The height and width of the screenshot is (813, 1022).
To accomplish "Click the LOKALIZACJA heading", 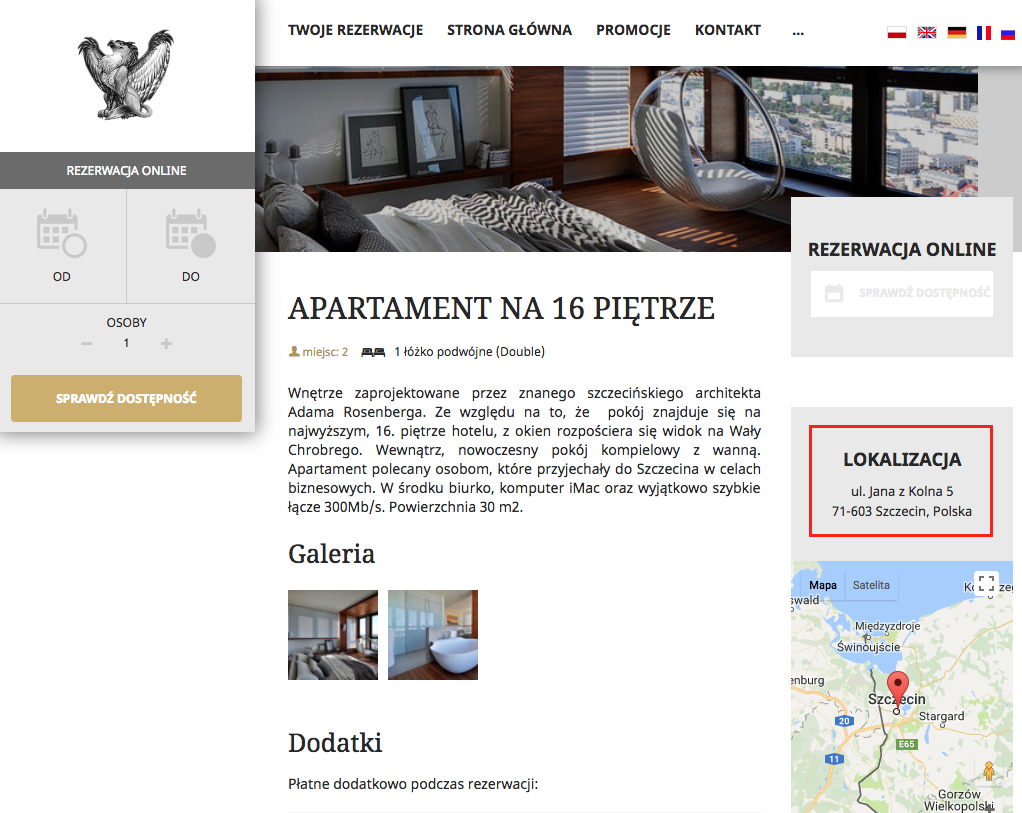I will coord(902,460).
